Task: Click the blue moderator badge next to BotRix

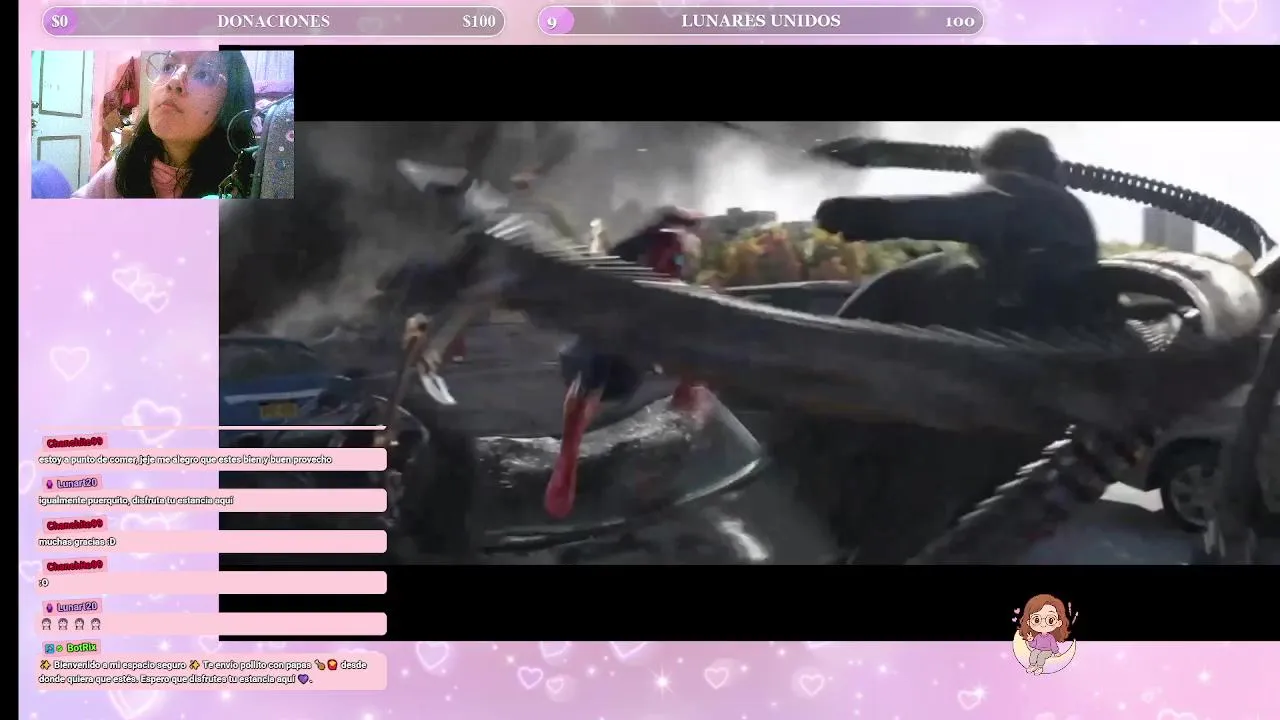Action: point(49,648)
